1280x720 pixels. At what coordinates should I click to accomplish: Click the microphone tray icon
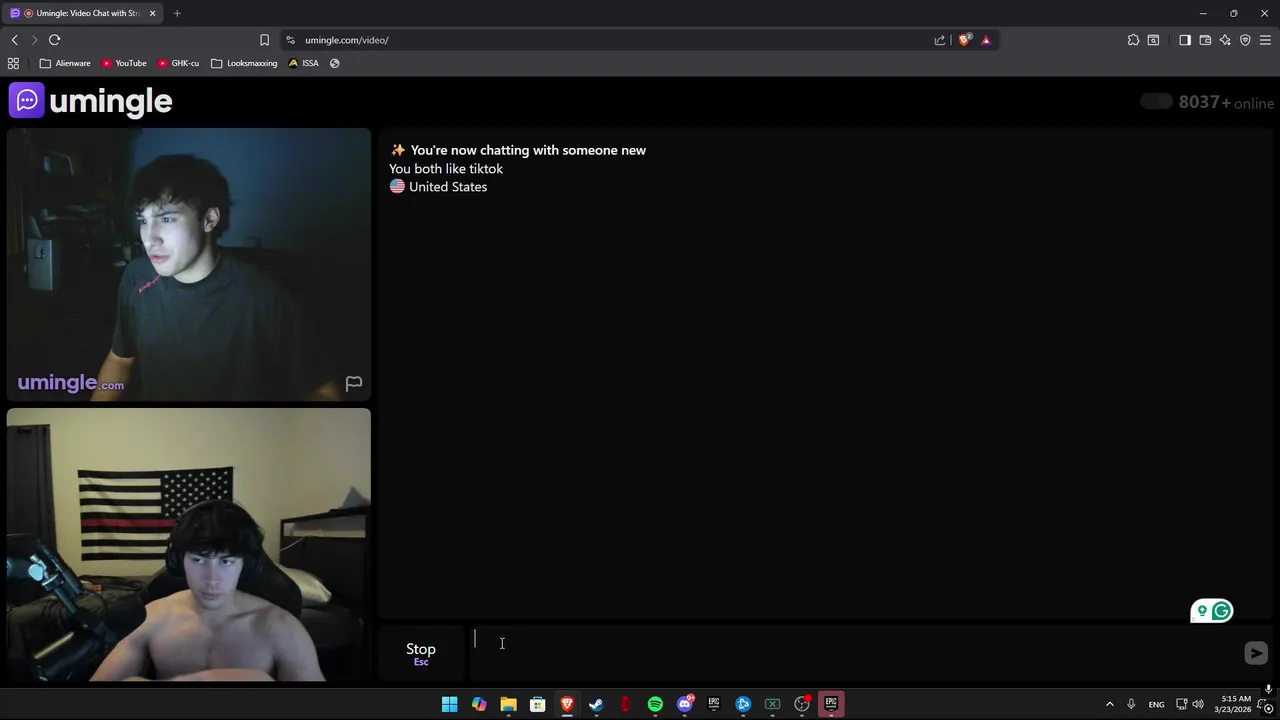pos(1131,704)
